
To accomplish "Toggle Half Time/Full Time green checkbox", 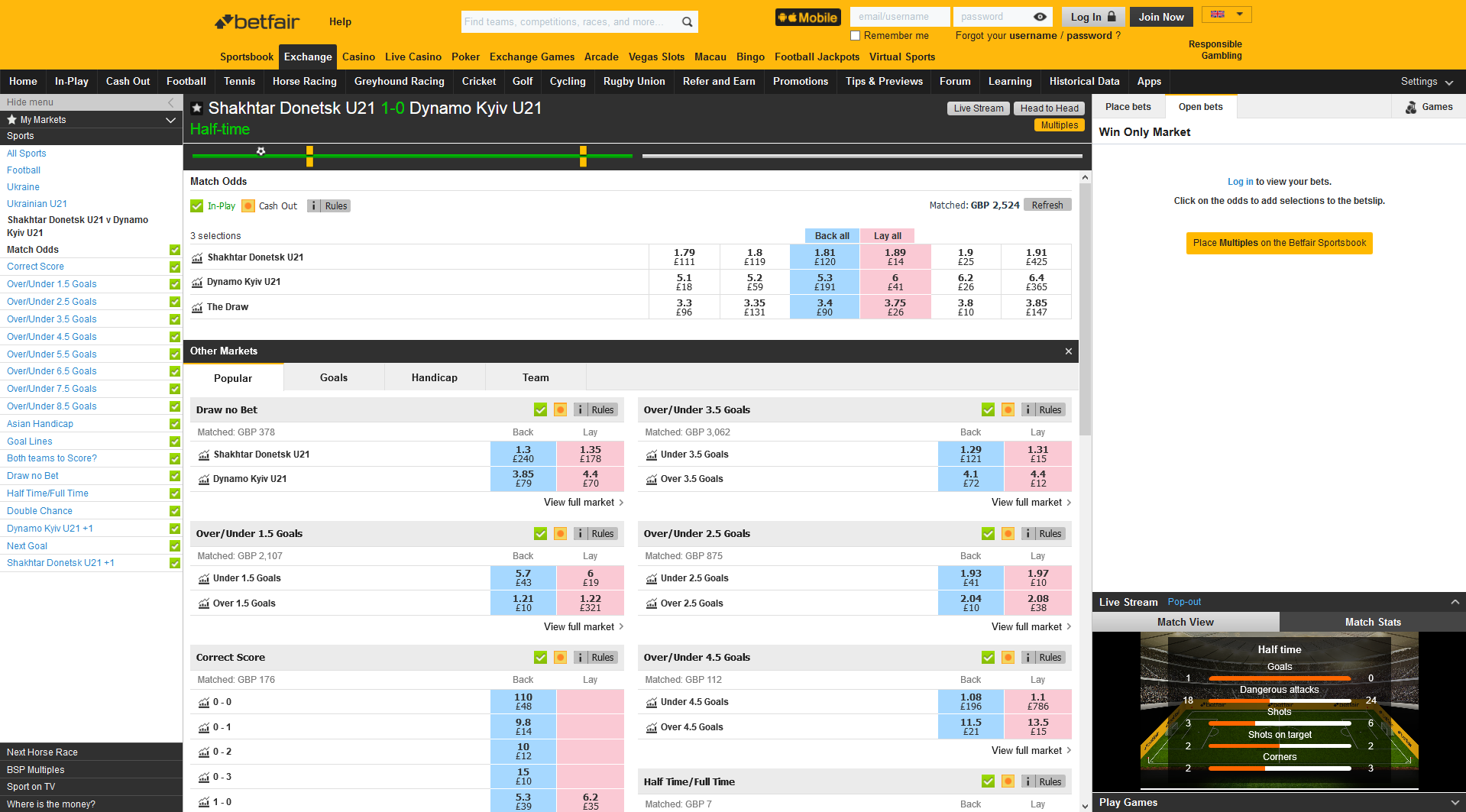I will [988, 781].
